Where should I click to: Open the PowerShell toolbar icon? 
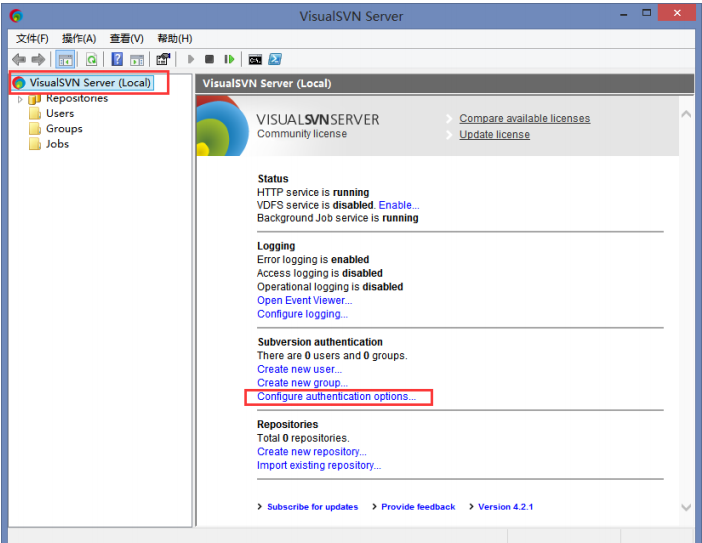pos(275,59)
